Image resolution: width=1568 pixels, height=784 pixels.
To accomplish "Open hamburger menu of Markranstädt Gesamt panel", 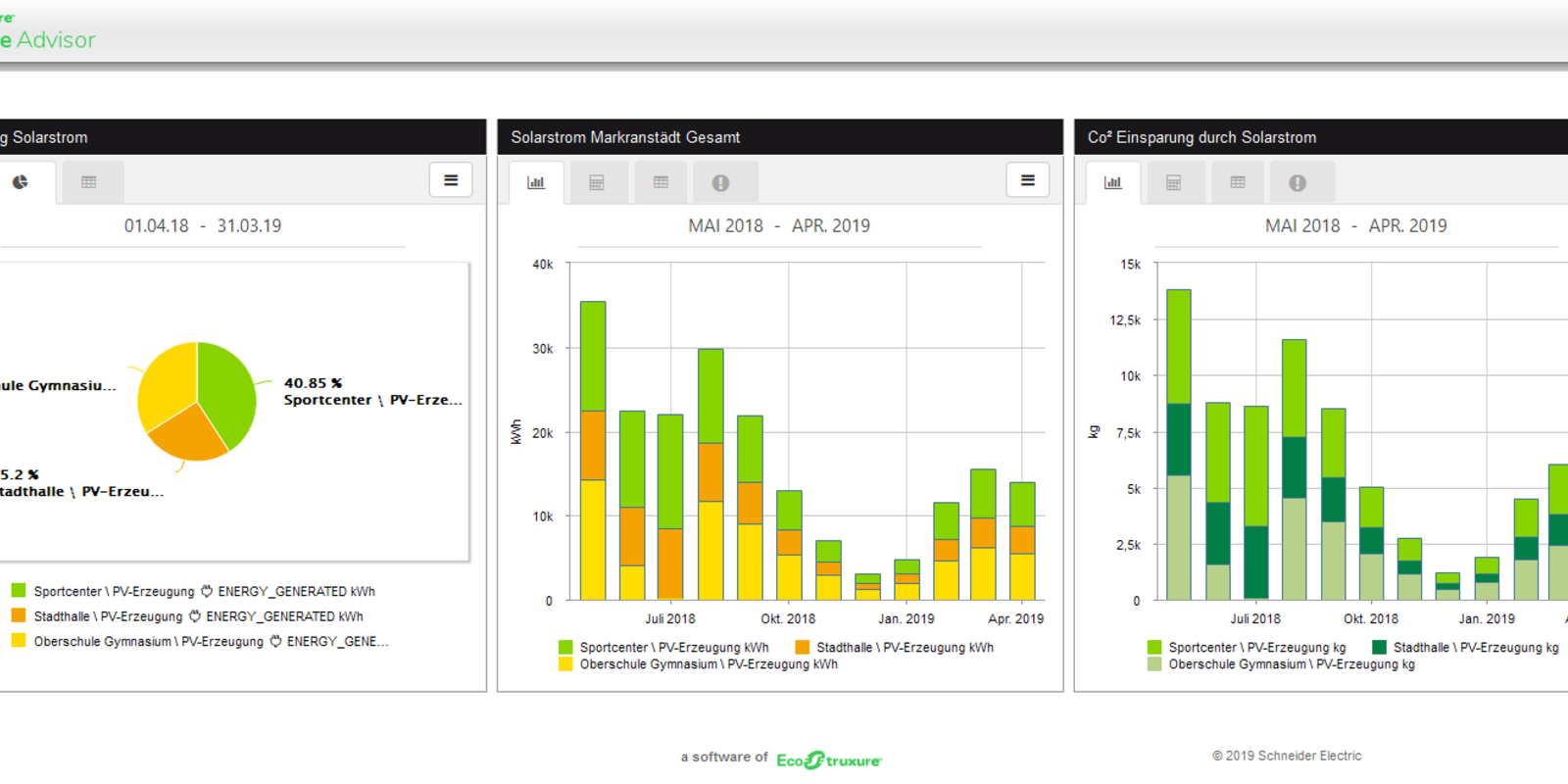I will point(1028,180).
